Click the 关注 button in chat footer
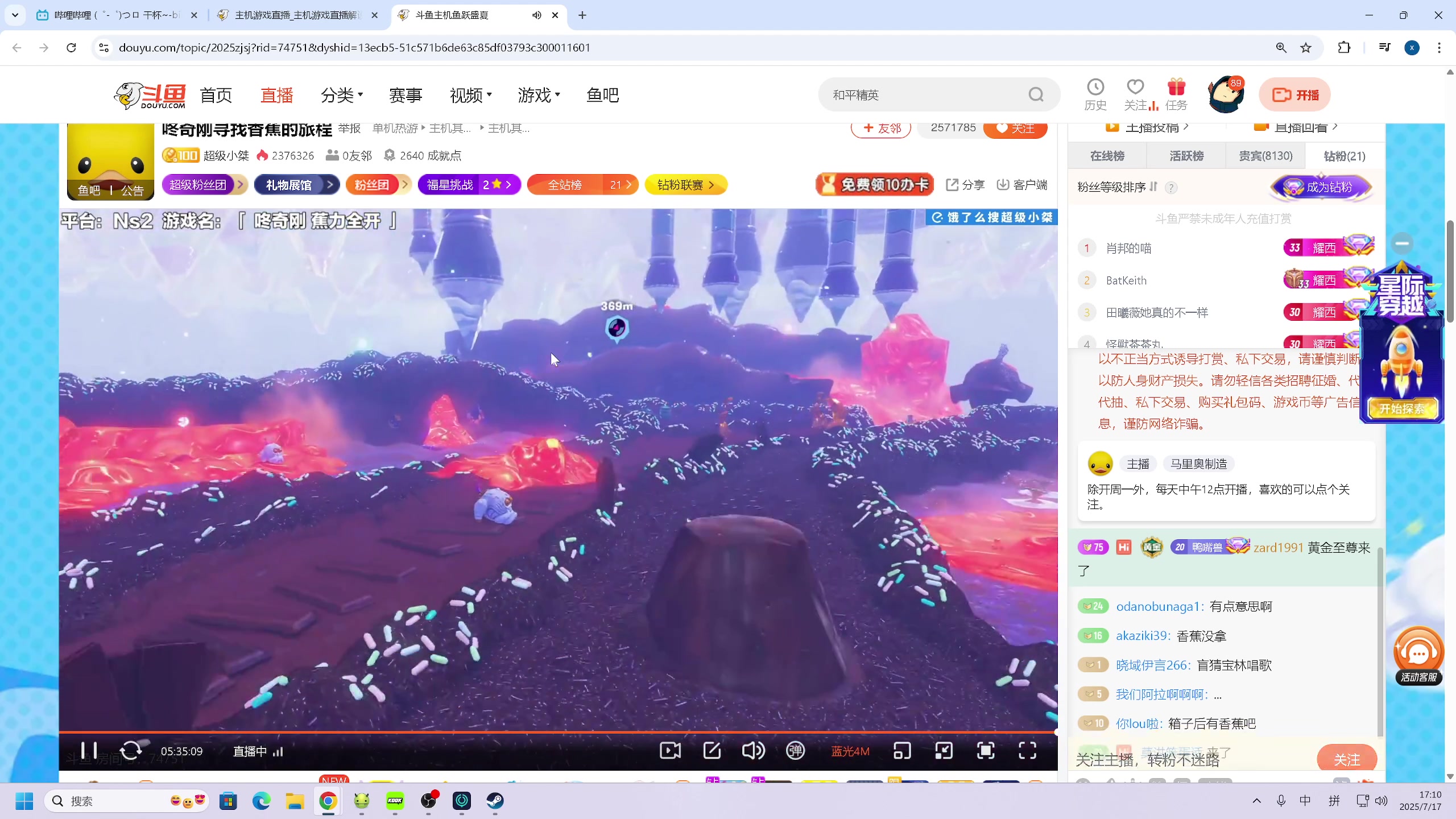 tap(1347, 759)
